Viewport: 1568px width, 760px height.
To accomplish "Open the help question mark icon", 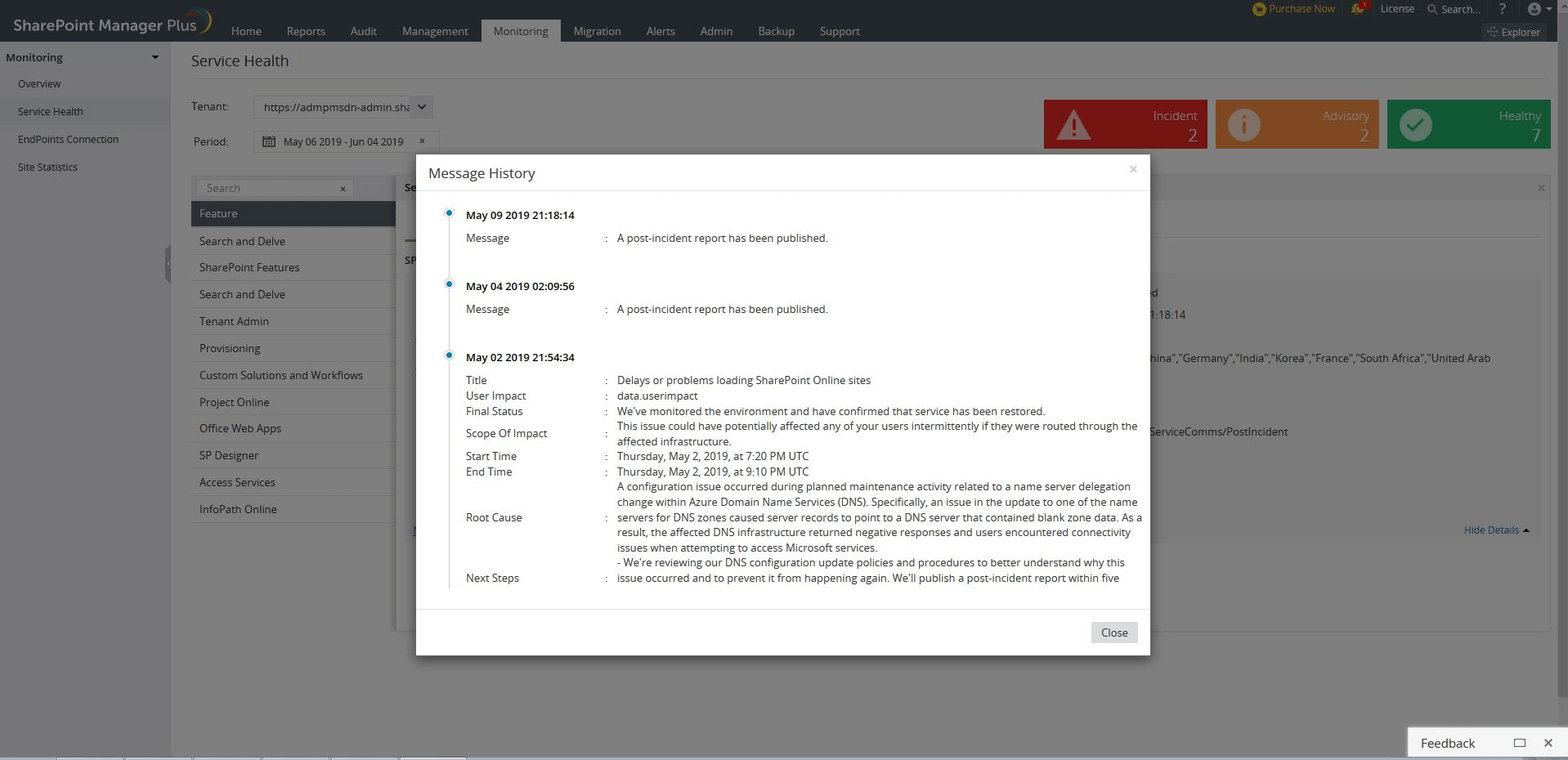I will (x=1503, y=9).
